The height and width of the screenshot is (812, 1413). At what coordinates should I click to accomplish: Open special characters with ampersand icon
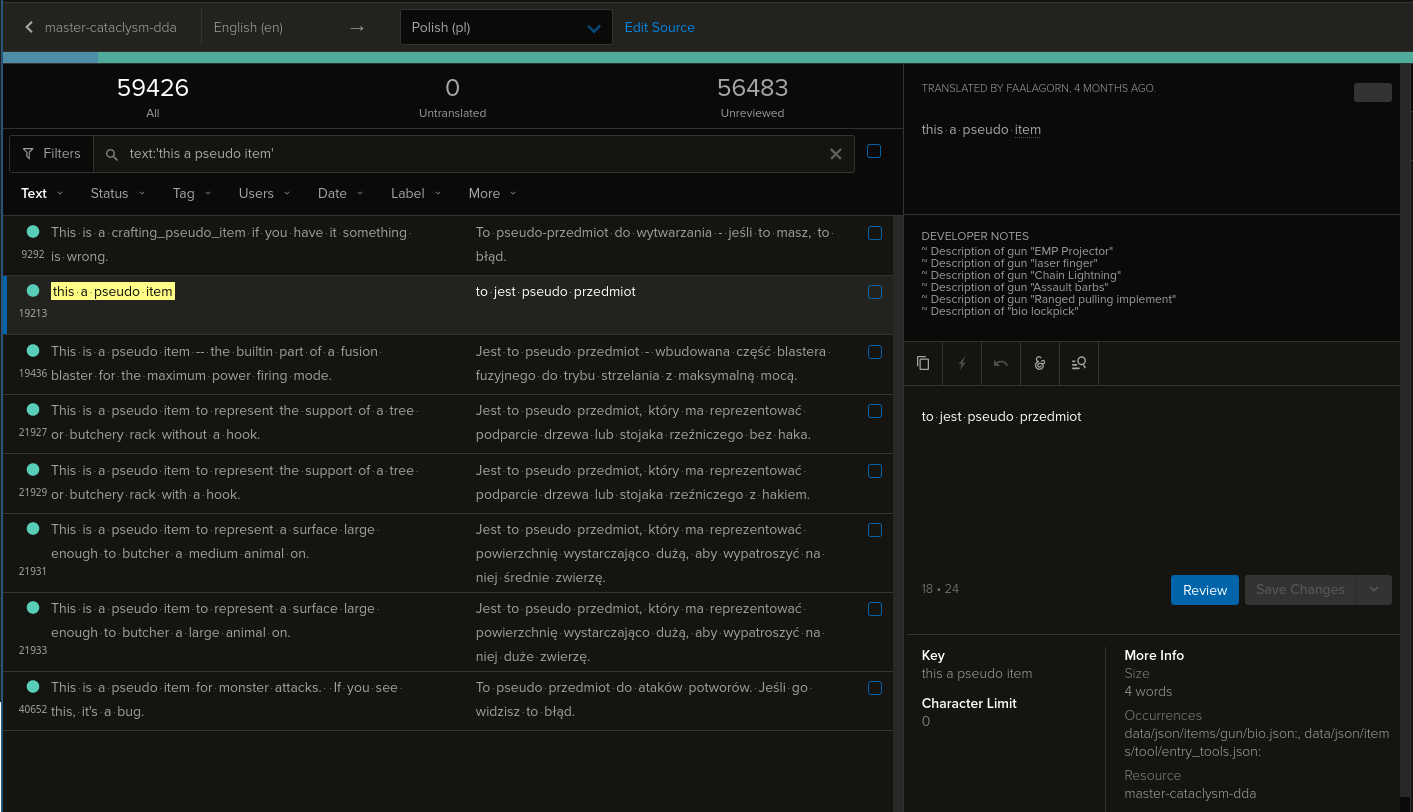[x=1039, y=363]
